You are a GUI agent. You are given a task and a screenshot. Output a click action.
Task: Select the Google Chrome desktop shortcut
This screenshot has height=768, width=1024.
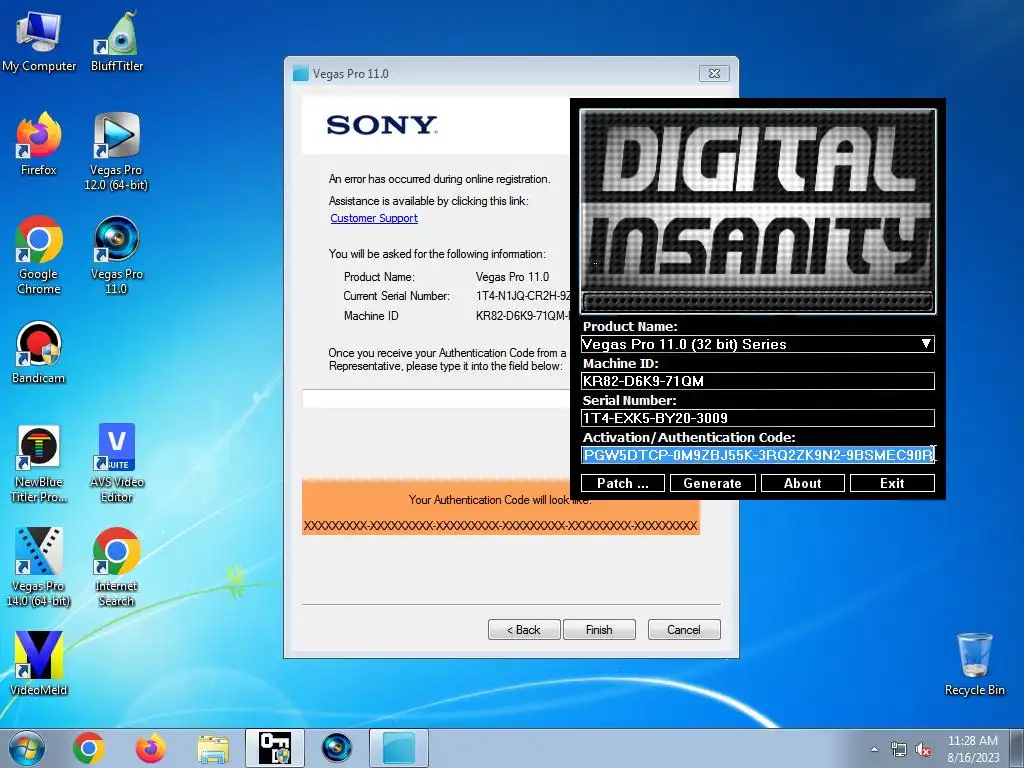(x=39, y=255)
